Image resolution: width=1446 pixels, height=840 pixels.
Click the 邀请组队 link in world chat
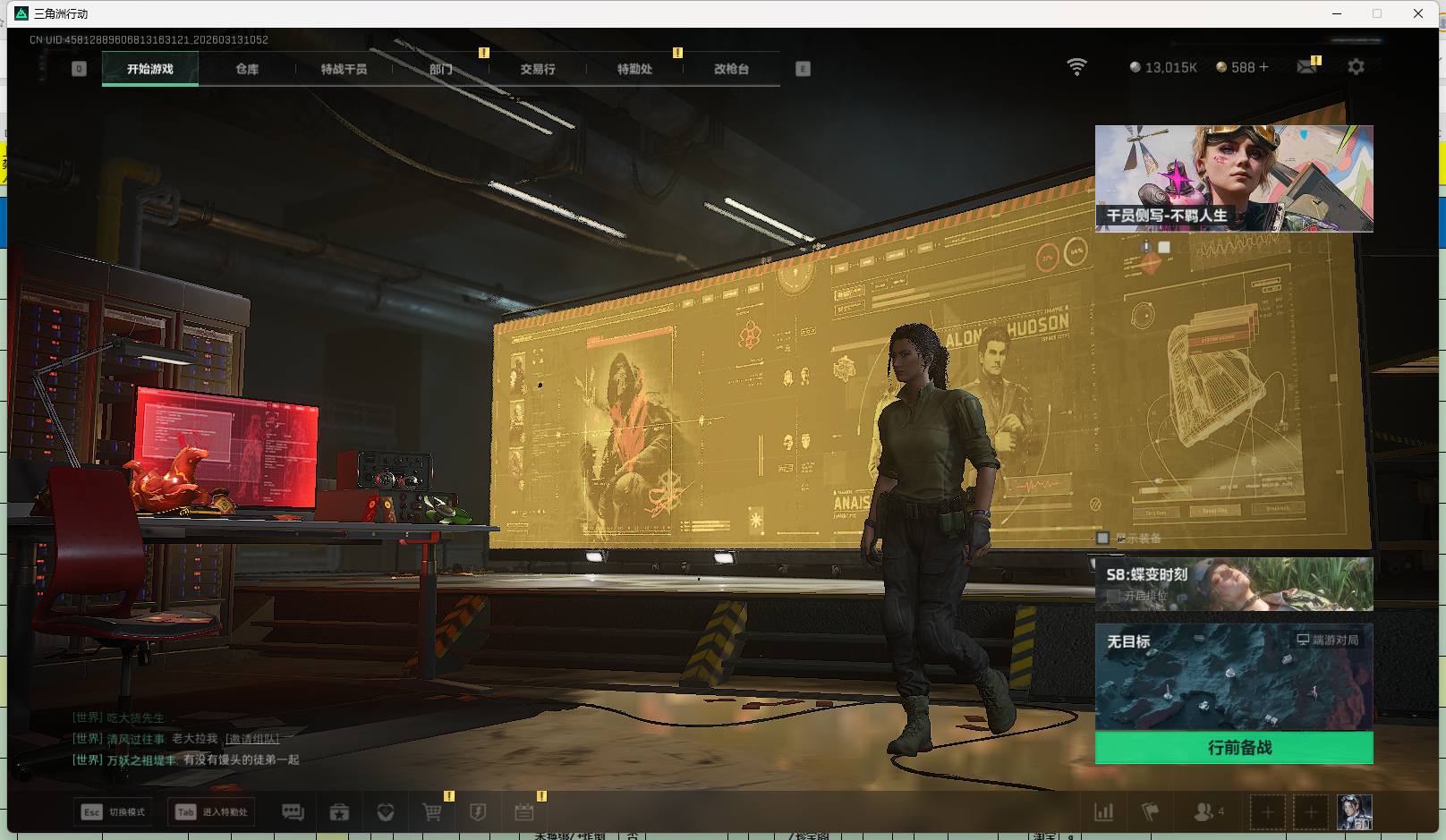252,738
